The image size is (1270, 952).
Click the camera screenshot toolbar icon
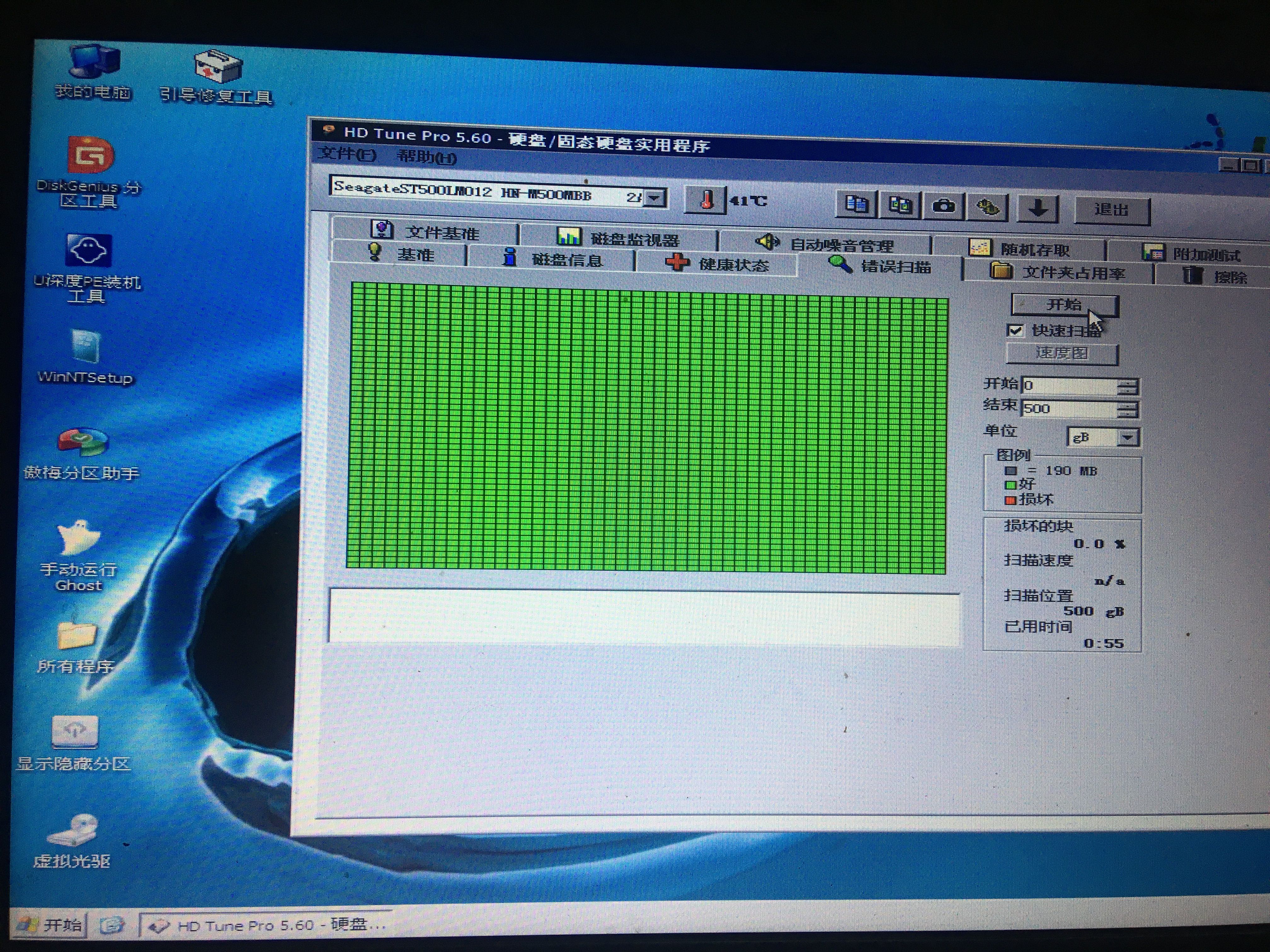(944, 206)
